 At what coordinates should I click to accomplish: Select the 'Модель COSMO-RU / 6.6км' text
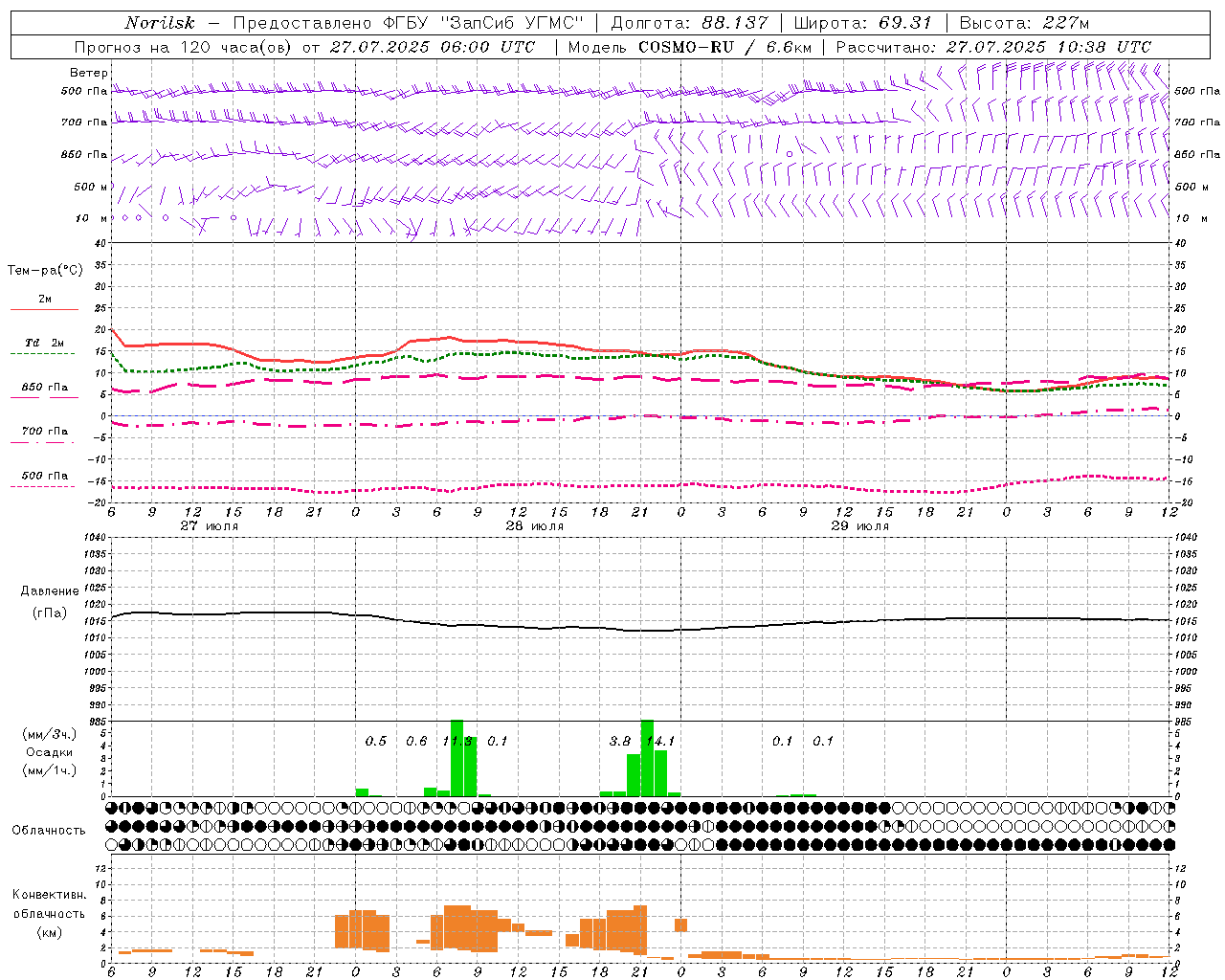pos(690,47)
